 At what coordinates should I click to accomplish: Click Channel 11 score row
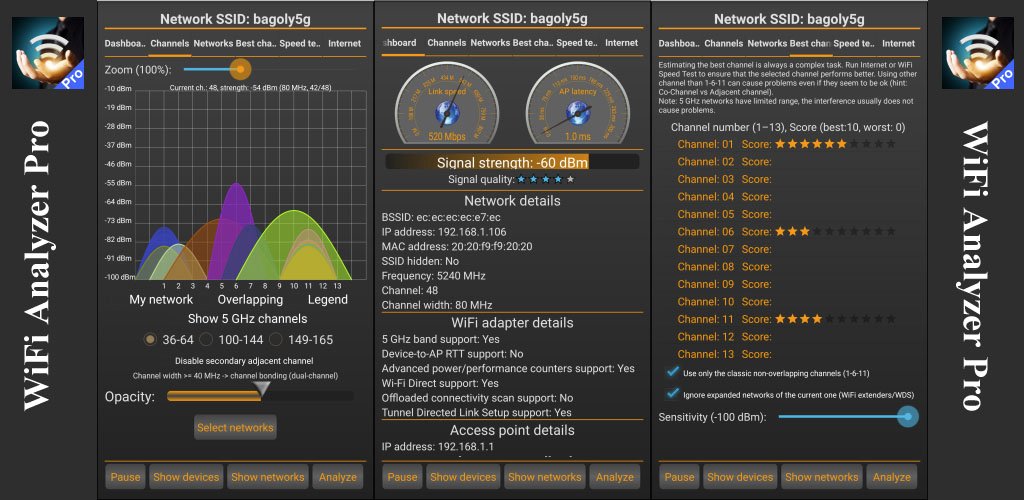tap(786, 319)
